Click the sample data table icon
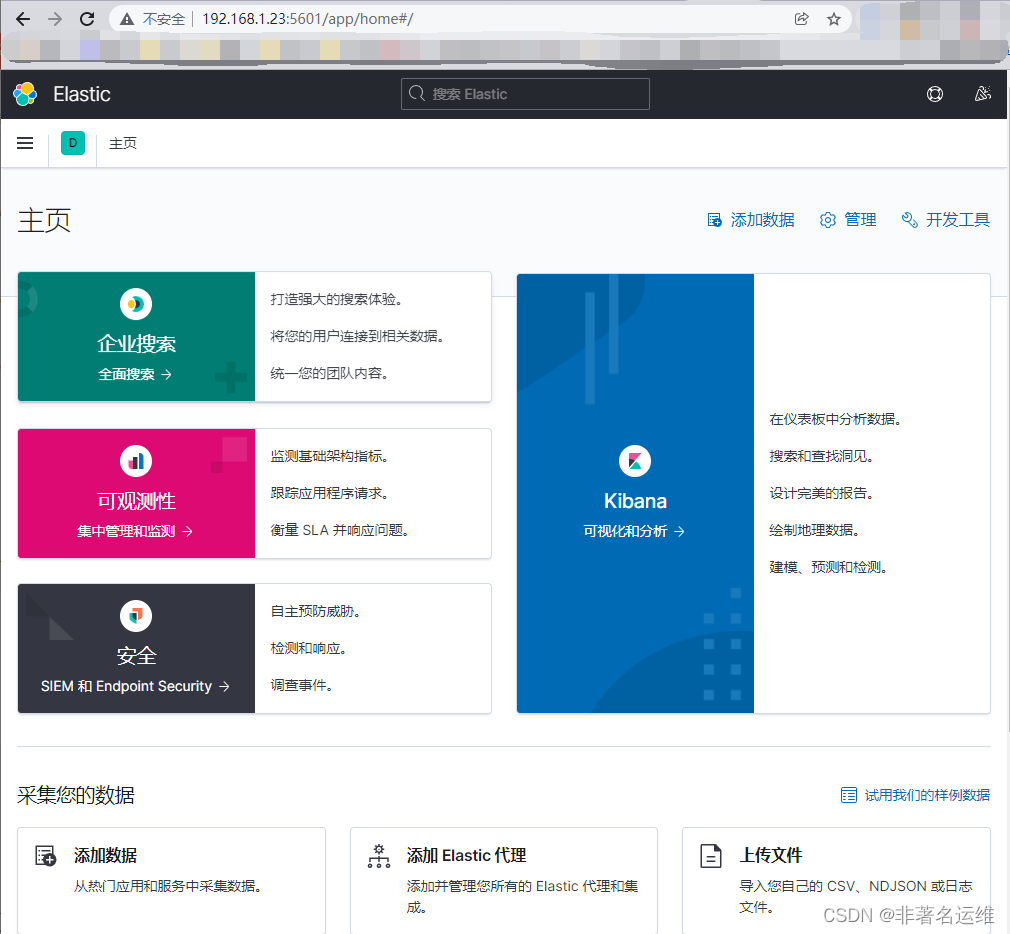The height and width of the screenshot is (934, 1010). point(849,796)
